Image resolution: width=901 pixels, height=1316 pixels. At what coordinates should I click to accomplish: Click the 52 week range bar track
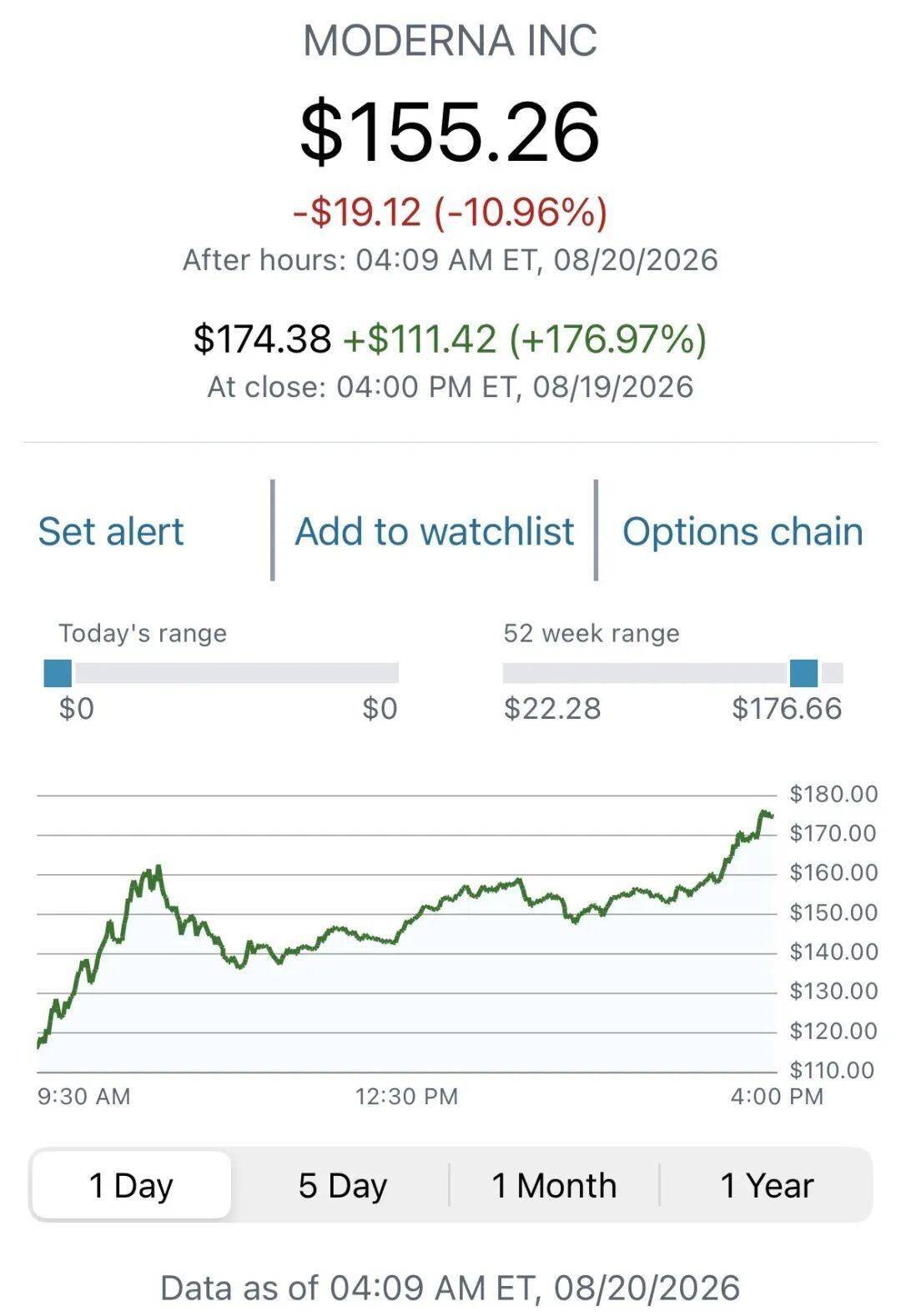coord(672,673)
